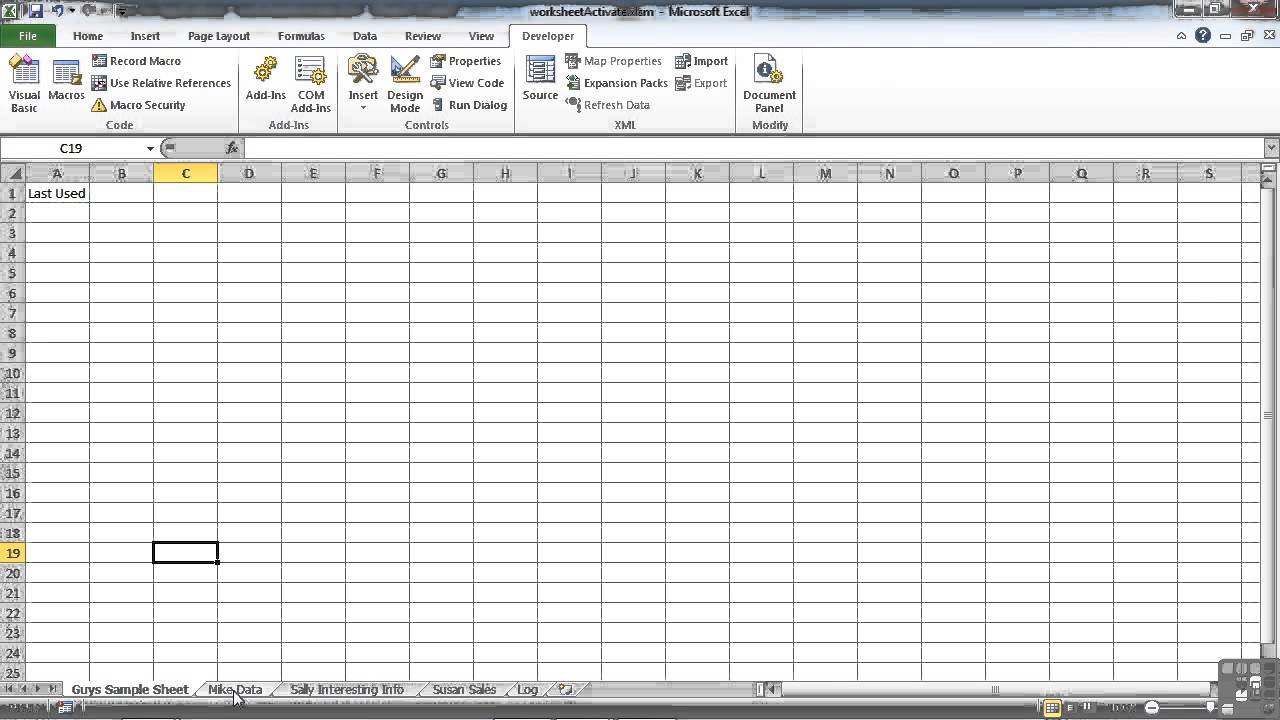
Task: Click the Name Box showing C19
Action: [x=71, y=148]
